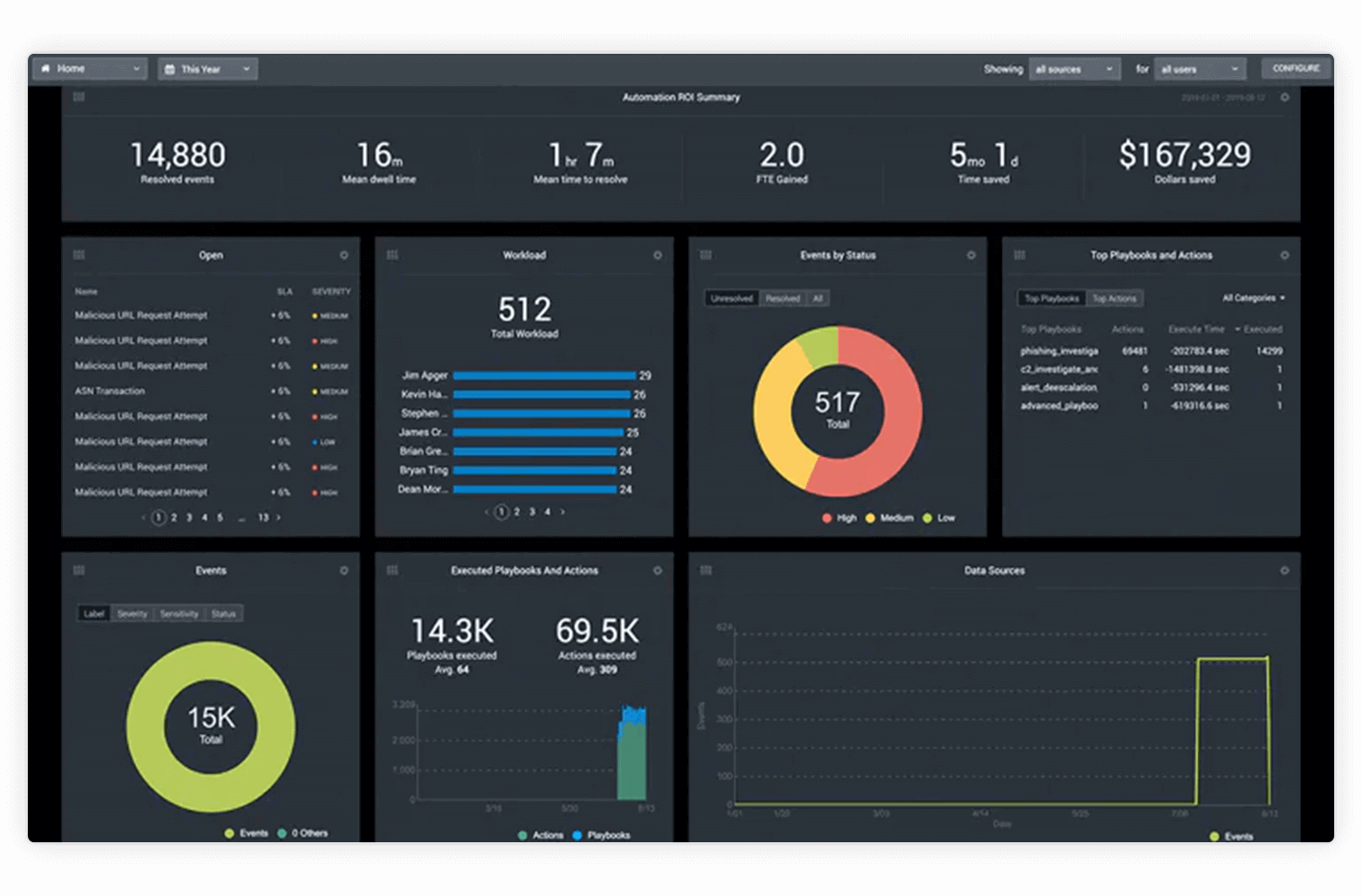1362x896 pixels.
Task: Open Executed Playbooks And Actions gear settings
Action: [x=658, y=570]
